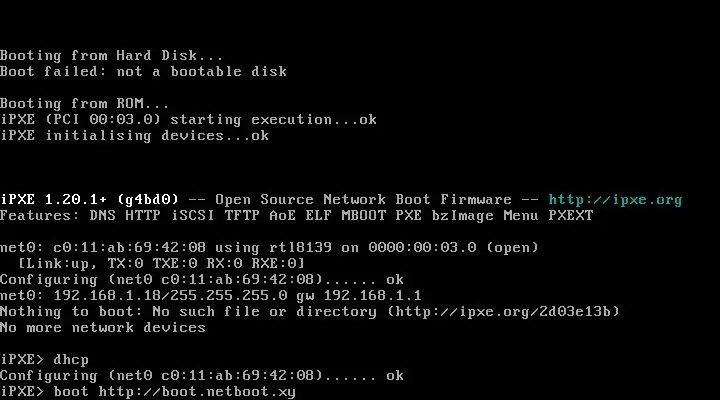Click the 'Booting from ROM...' line
Screen dimensions: 720x400
(84, 103)
